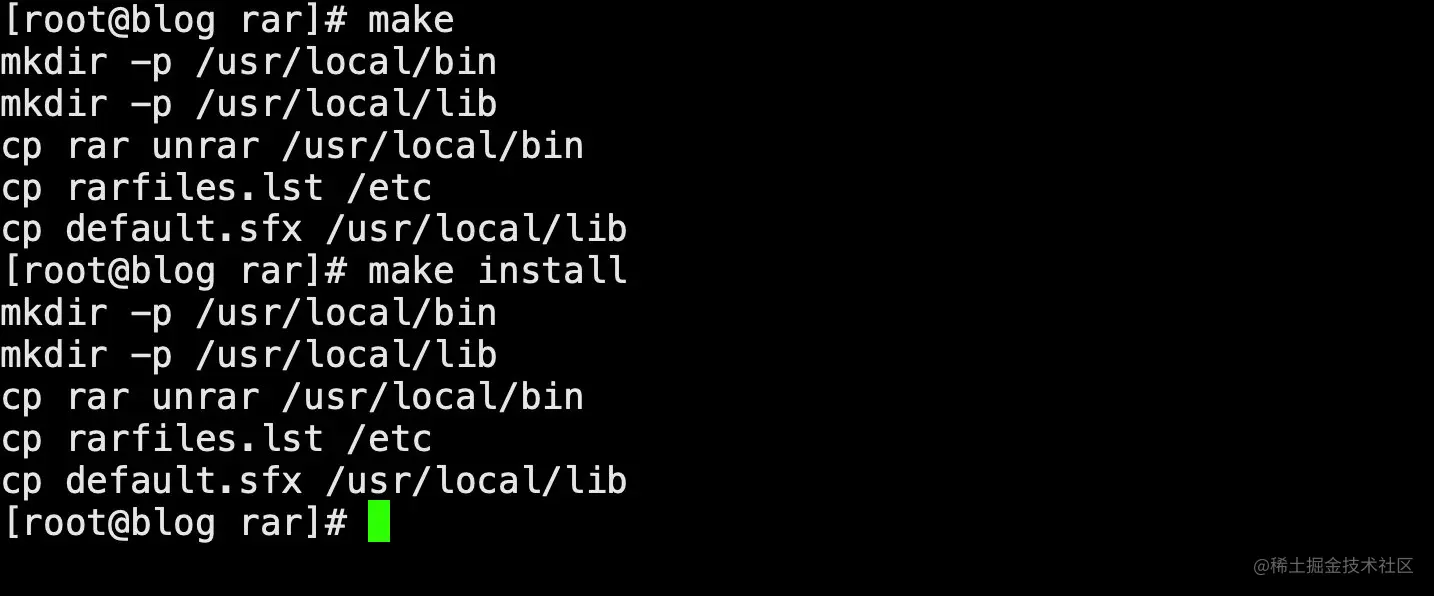
Task: Click the first 'cp rarfiles.lst /etc' line
Action: [x=216, y=188]
